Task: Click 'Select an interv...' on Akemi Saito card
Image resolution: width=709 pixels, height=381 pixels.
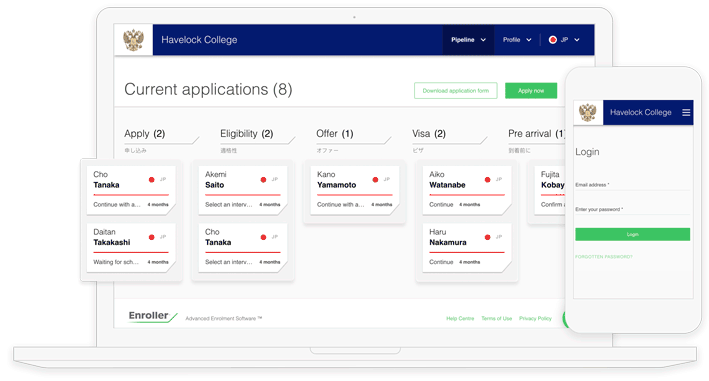Action: [229, 205]
